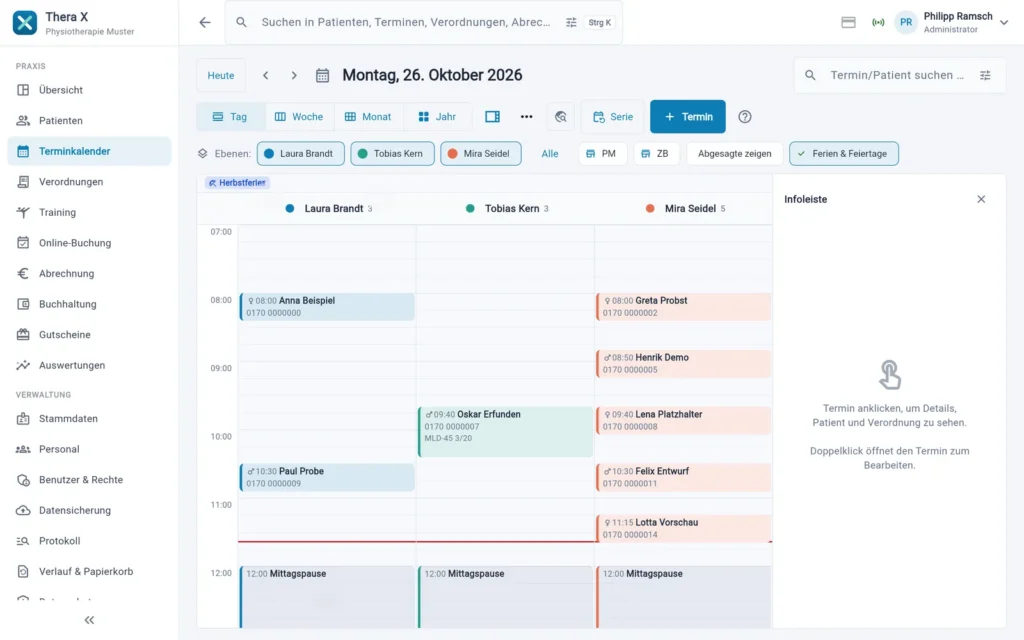This screenshot has width=1024, height=640.
Task: Toggle the PM filter chip
Action: [602, 153]
